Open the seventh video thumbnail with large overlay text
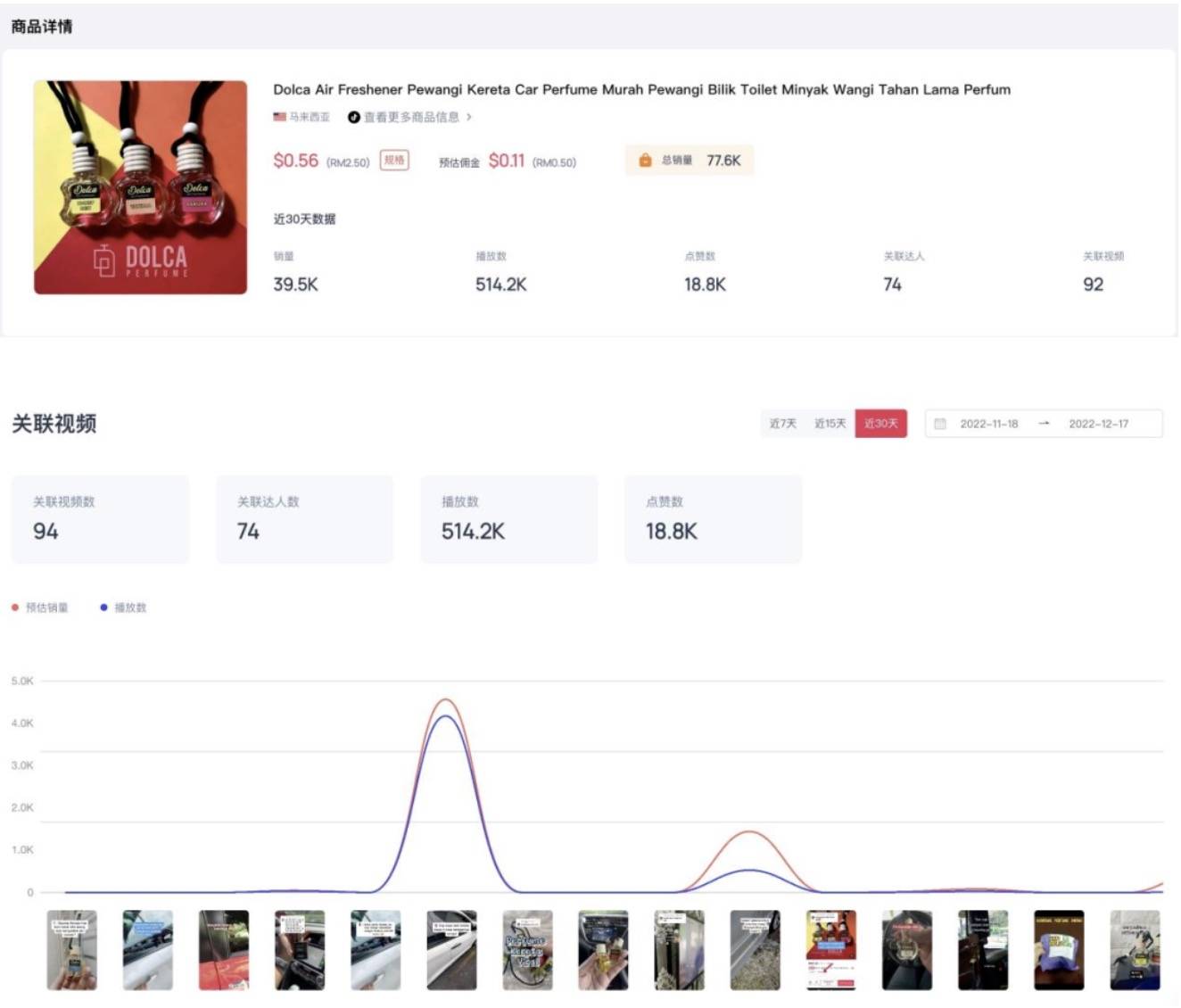 (x=527, y=950)
